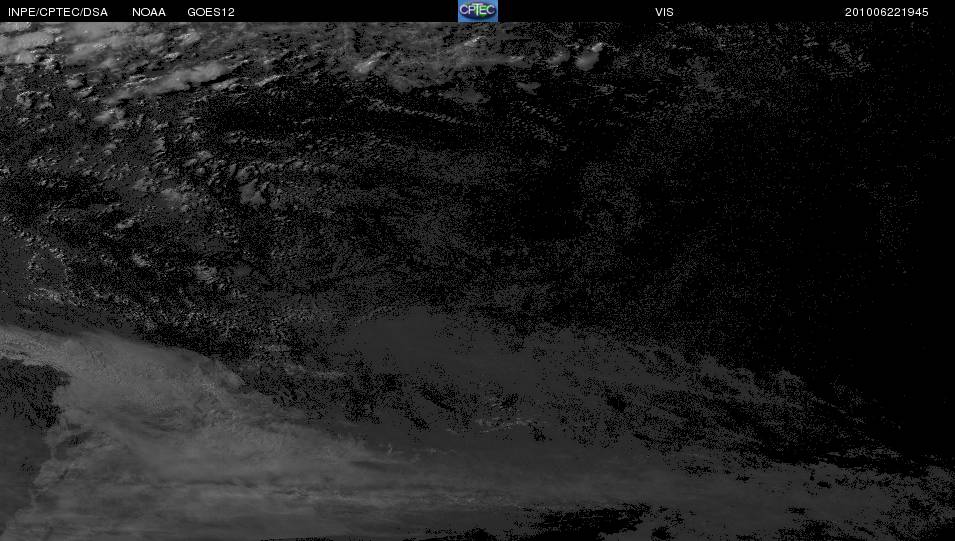955x541 pixels.
Task: Click the 201006221945 timestamp
Action: [x=886, y=12]
